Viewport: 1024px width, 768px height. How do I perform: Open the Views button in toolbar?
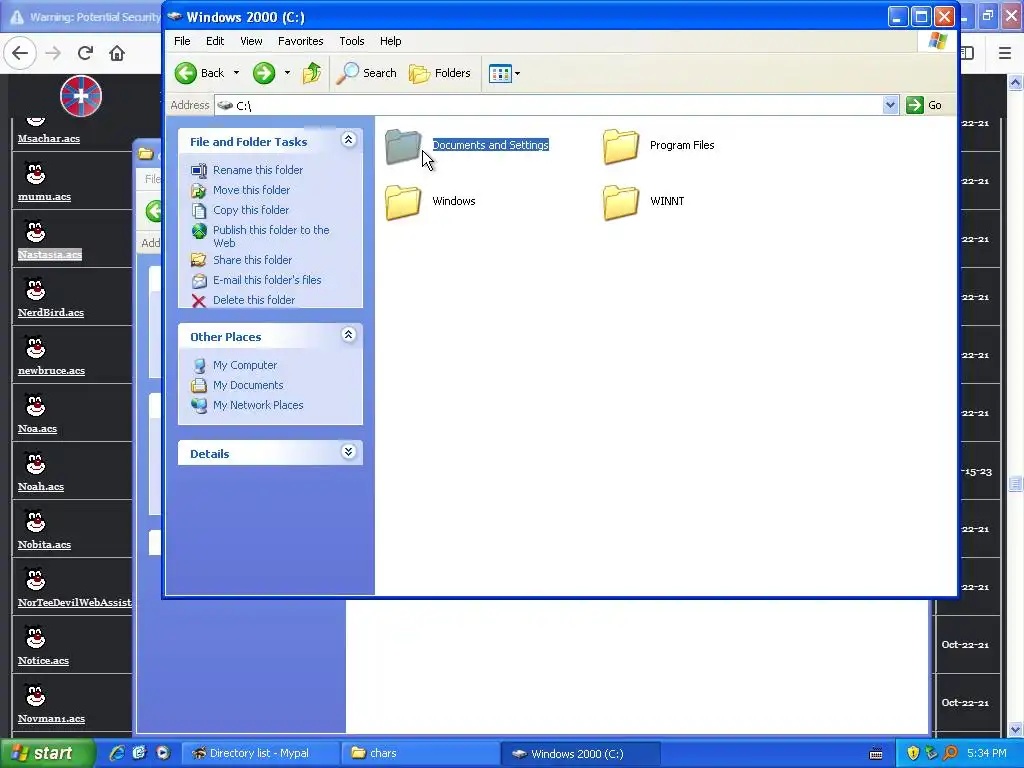(500, 73)
